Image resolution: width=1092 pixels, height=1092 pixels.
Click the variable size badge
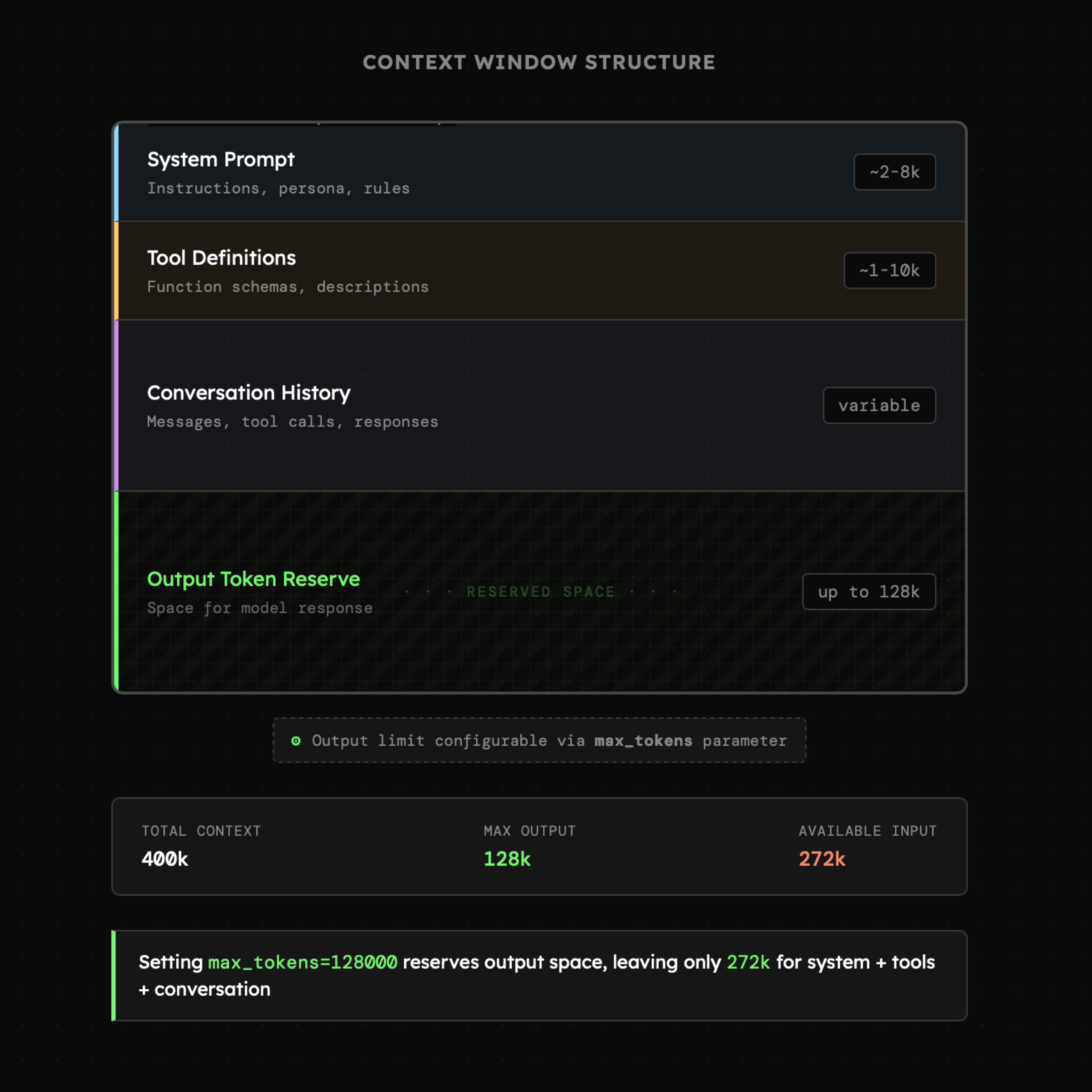pyautogui.click(x=879, y=405)
